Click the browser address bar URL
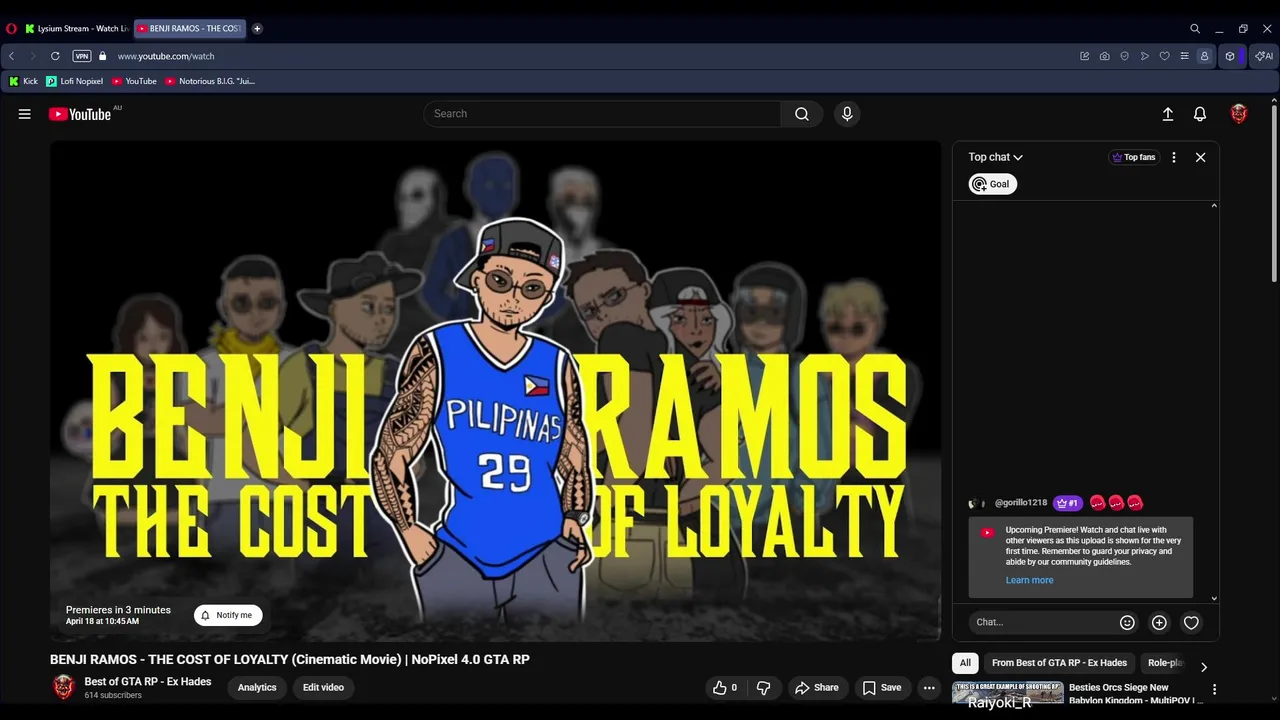 click(x=166, y=56)
